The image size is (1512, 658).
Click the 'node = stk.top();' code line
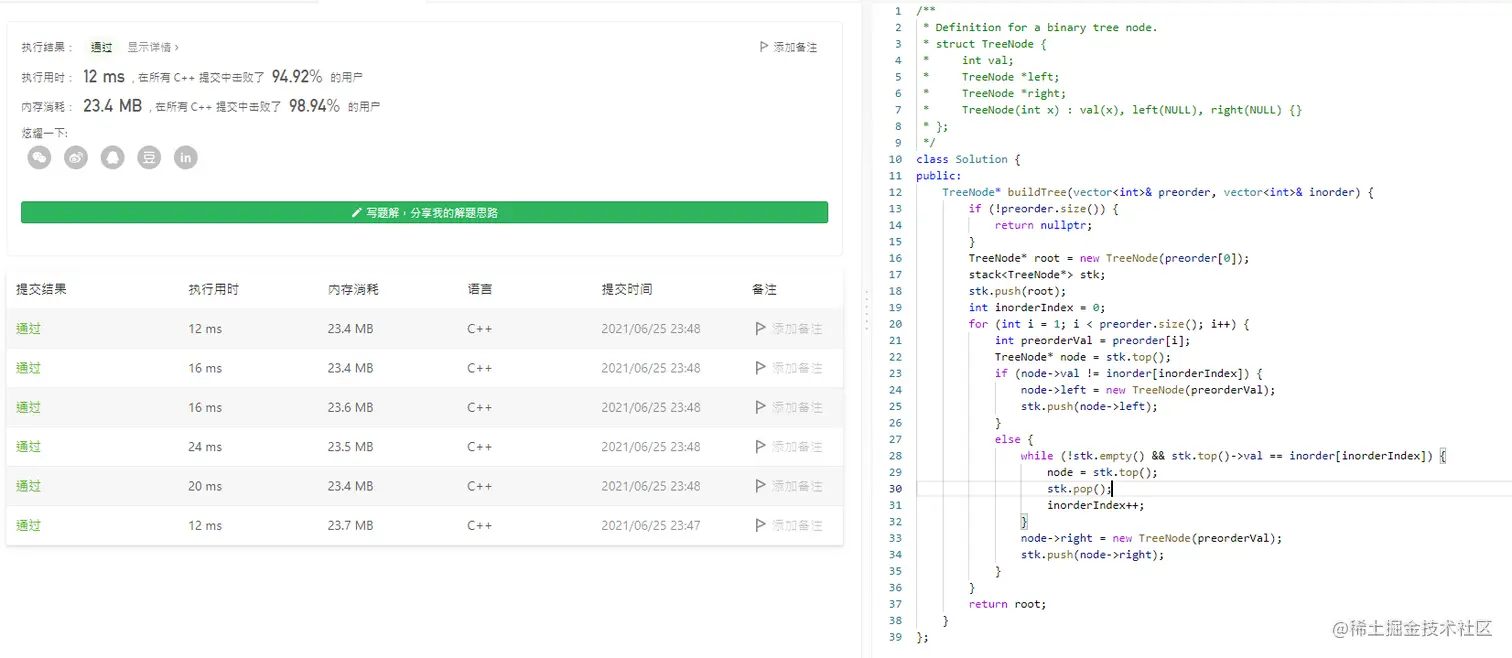(x=1102, y=472)
